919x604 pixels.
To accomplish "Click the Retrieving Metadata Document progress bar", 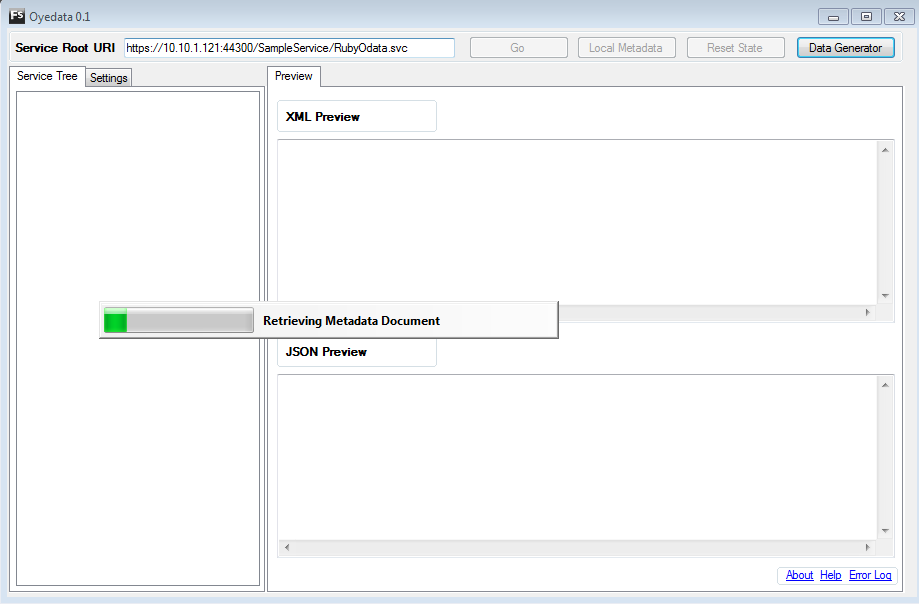I will click(x=179, y=320).
